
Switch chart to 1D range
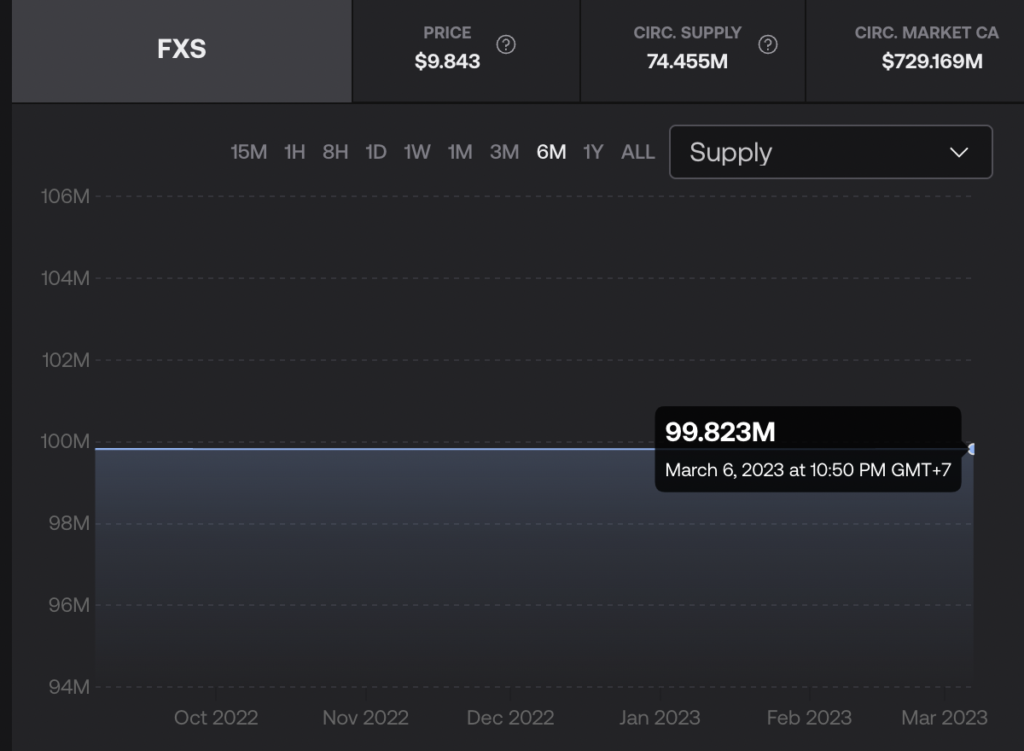[376, 152]
